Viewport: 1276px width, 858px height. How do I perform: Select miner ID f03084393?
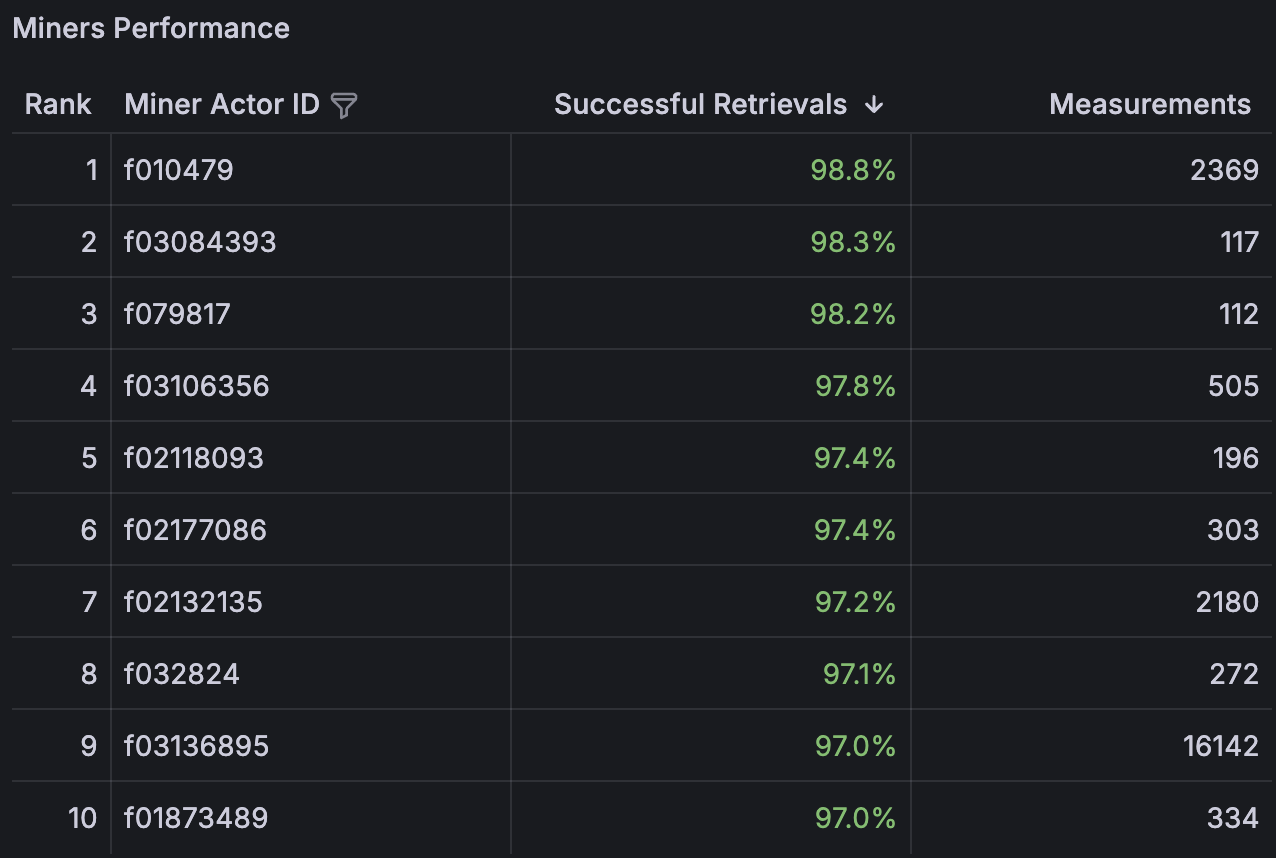tap(200, 242)
